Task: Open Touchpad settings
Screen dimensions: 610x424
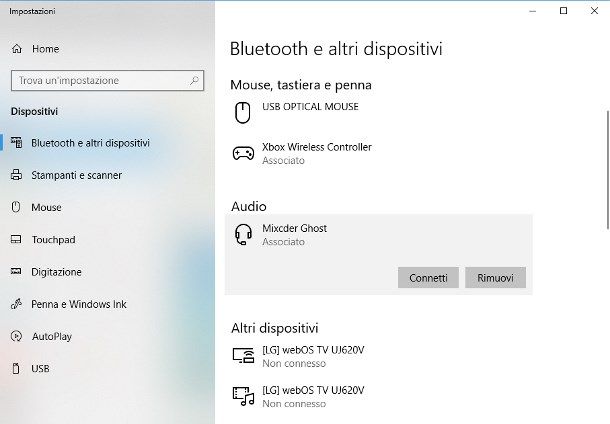Action: 54,240
